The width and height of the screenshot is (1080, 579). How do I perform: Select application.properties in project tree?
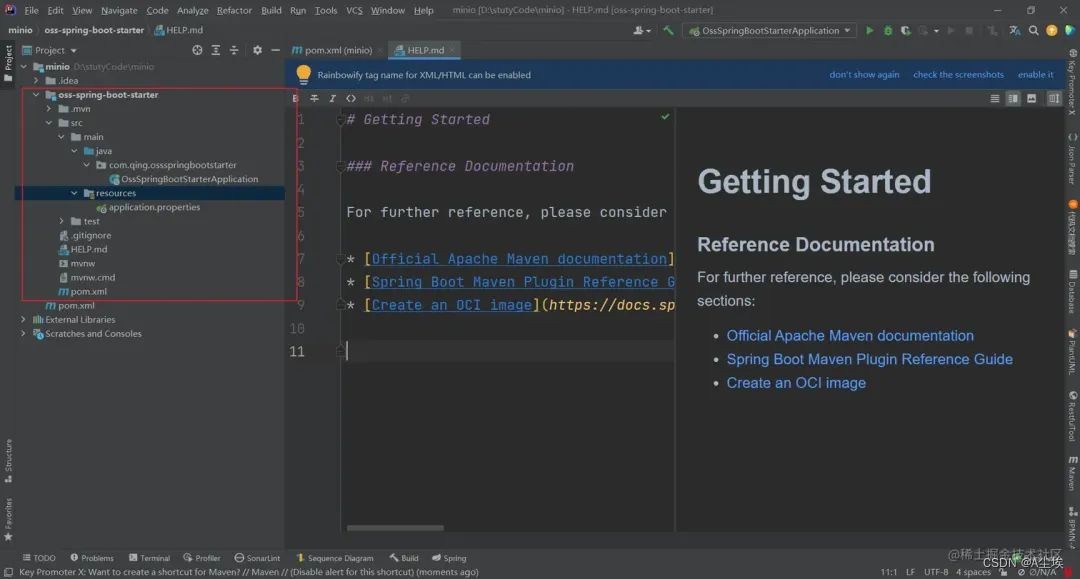(154, 208)
